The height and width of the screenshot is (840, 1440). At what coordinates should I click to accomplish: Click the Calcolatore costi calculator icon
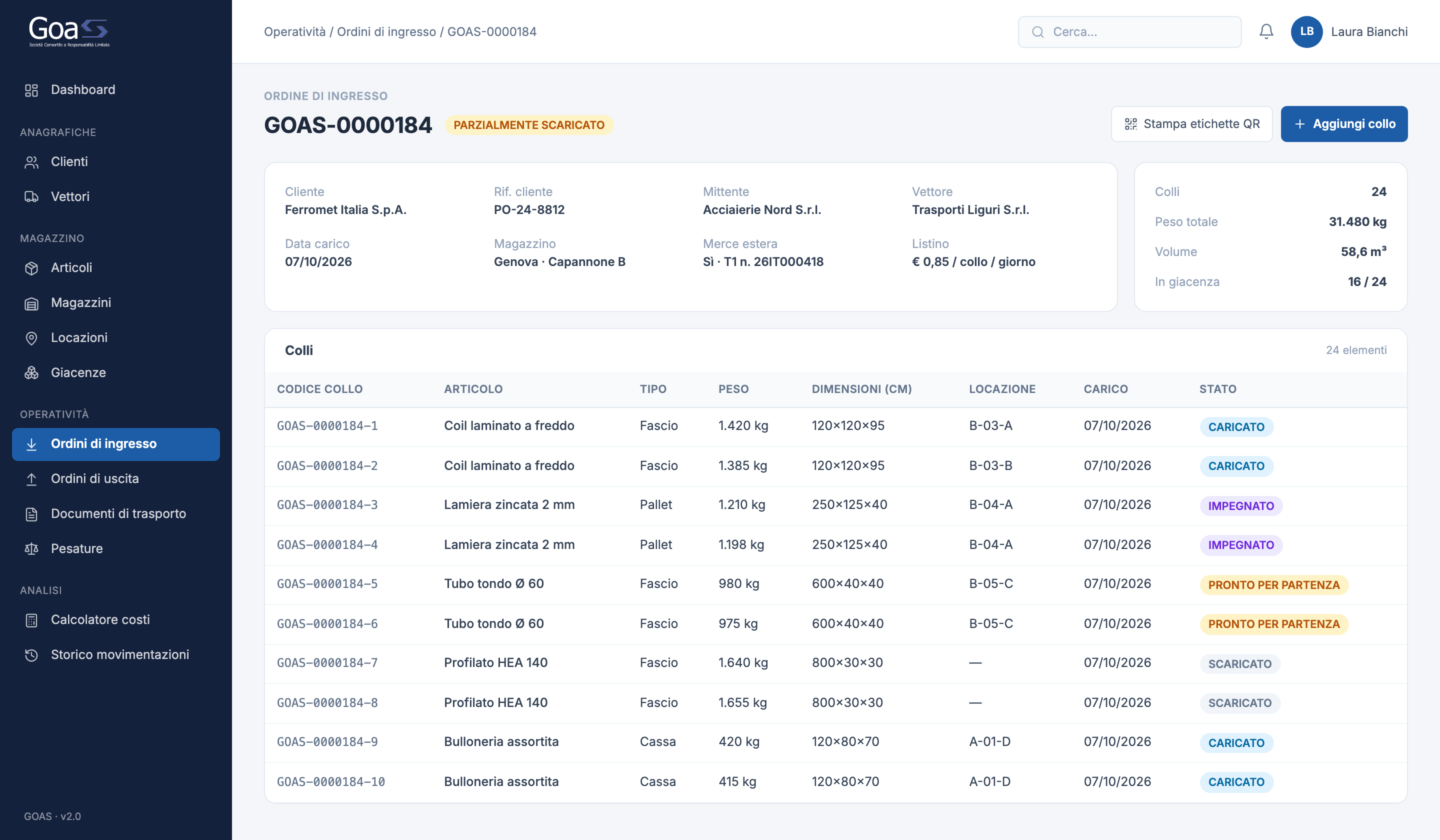coord(31,620)
